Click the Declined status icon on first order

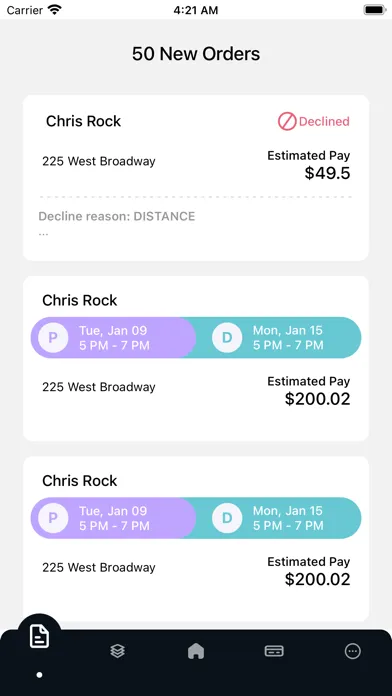[x=287, y=121]
